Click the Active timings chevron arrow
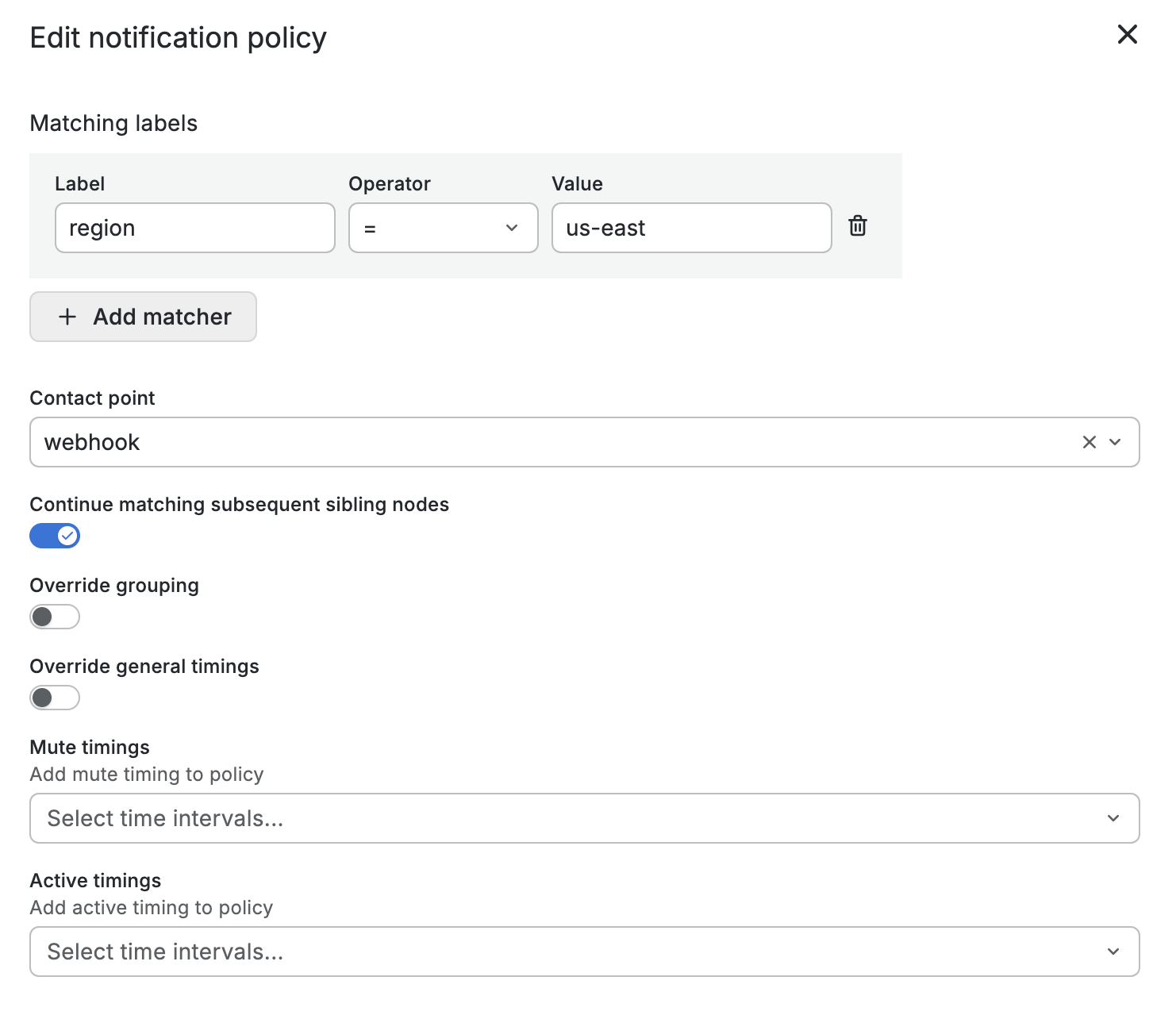This screenshot has height=1019, width=1176. pos(1113,952)
